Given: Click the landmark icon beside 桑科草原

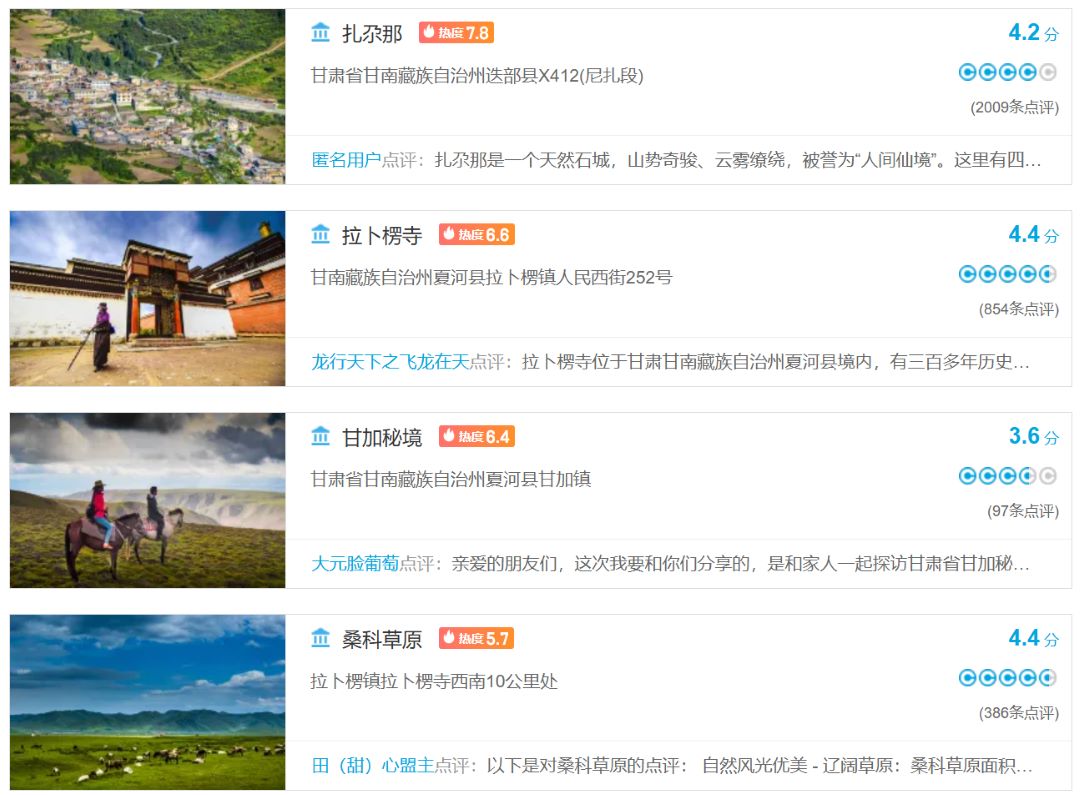Looking at the screenshot, I should coord(320,638).
